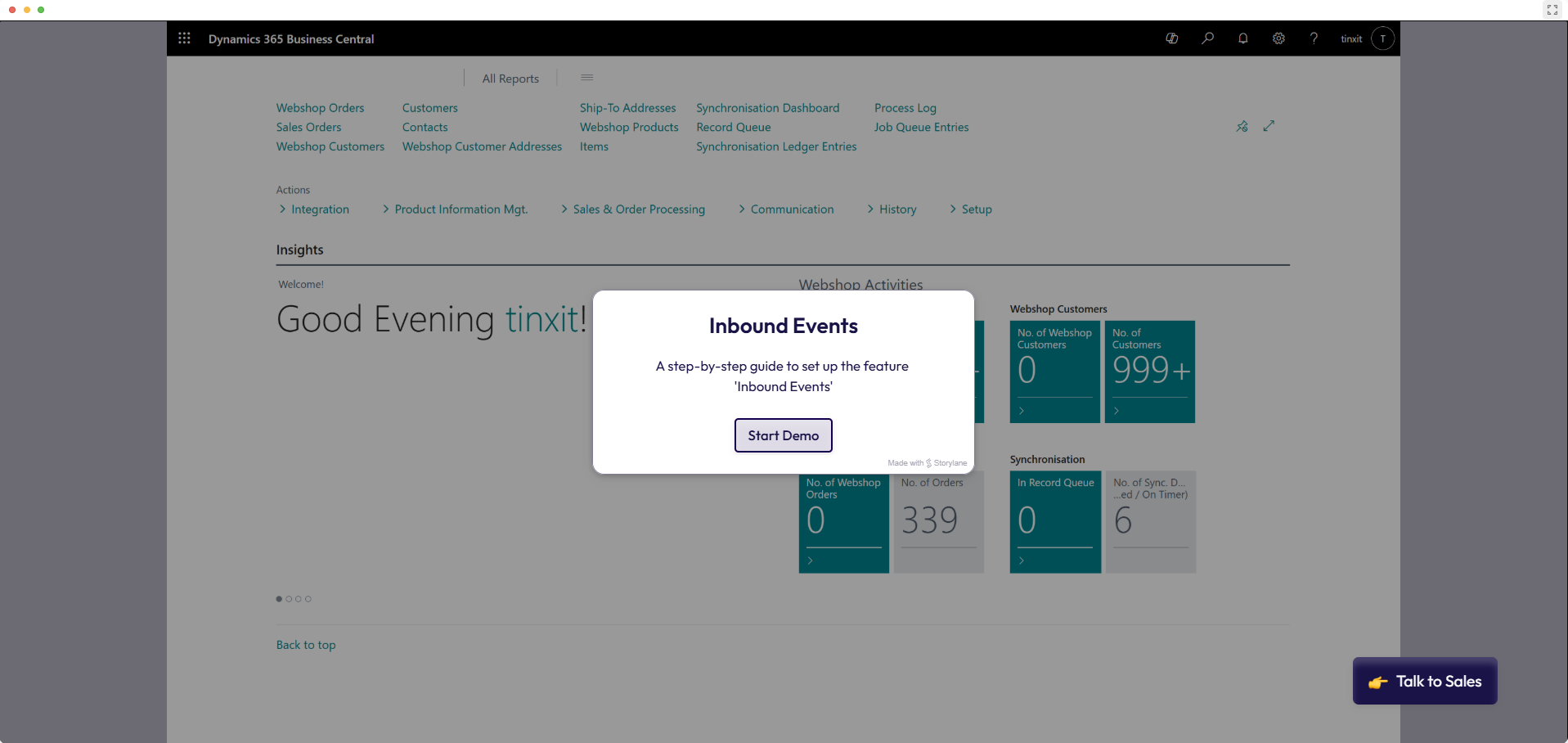Open the help question mark icon
This screenshot has height=743, width=1568.
click(x=1314, y=38)
